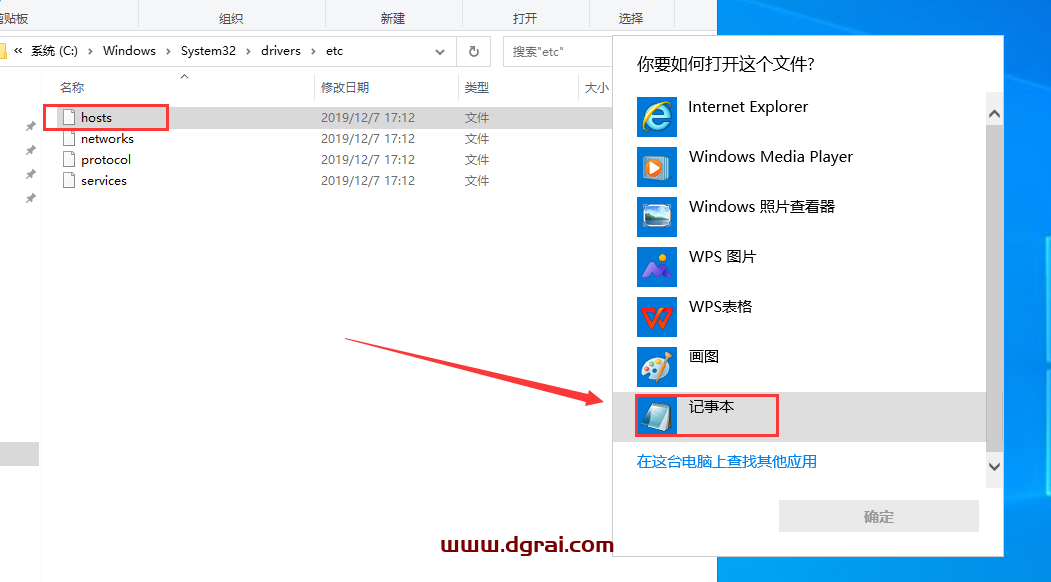
Task: Click the 确定 button
Action: click(x=879, y=516)
